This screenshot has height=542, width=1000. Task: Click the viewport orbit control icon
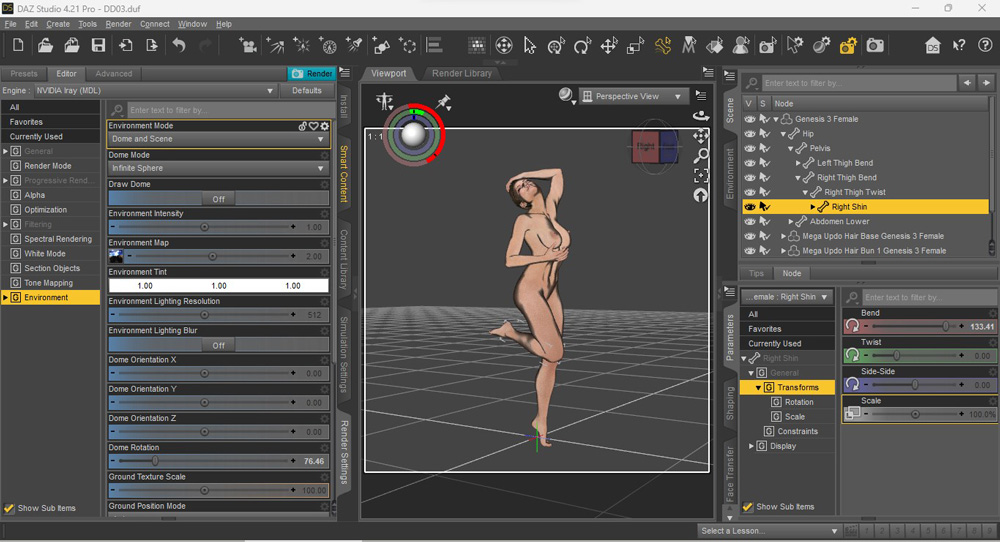701,115
